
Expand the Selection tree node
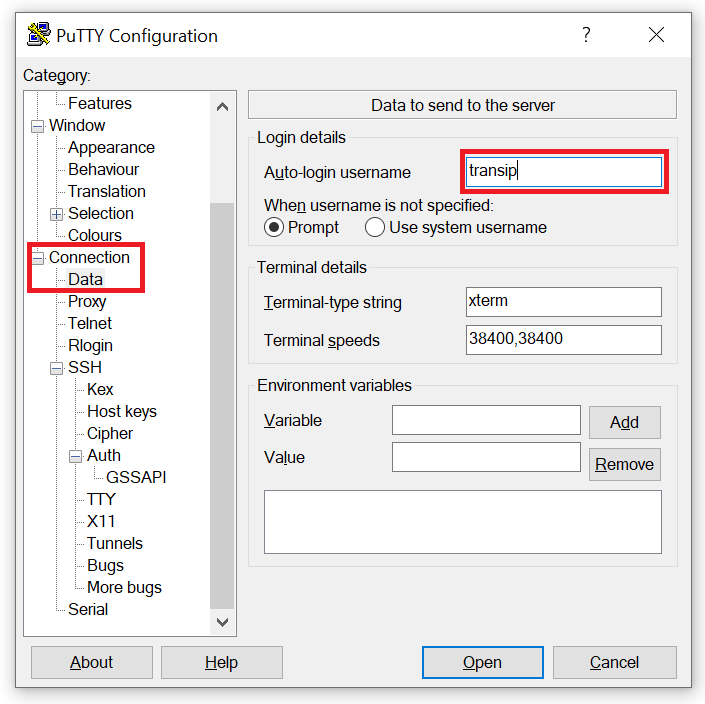point(56,214)
